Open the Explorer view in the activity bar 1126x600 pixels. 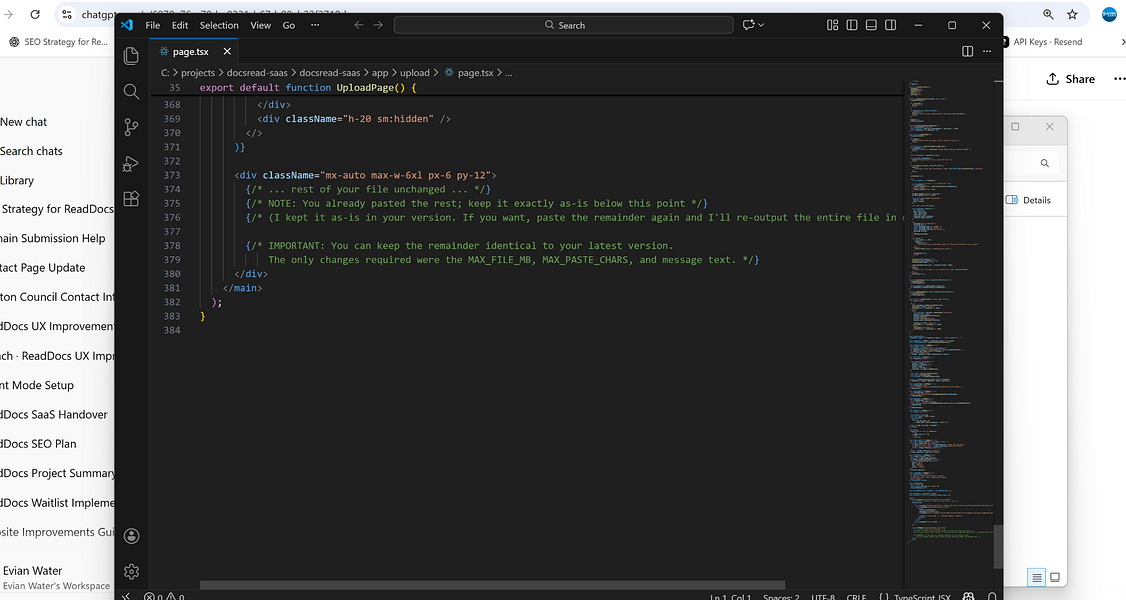click(131, 56)
